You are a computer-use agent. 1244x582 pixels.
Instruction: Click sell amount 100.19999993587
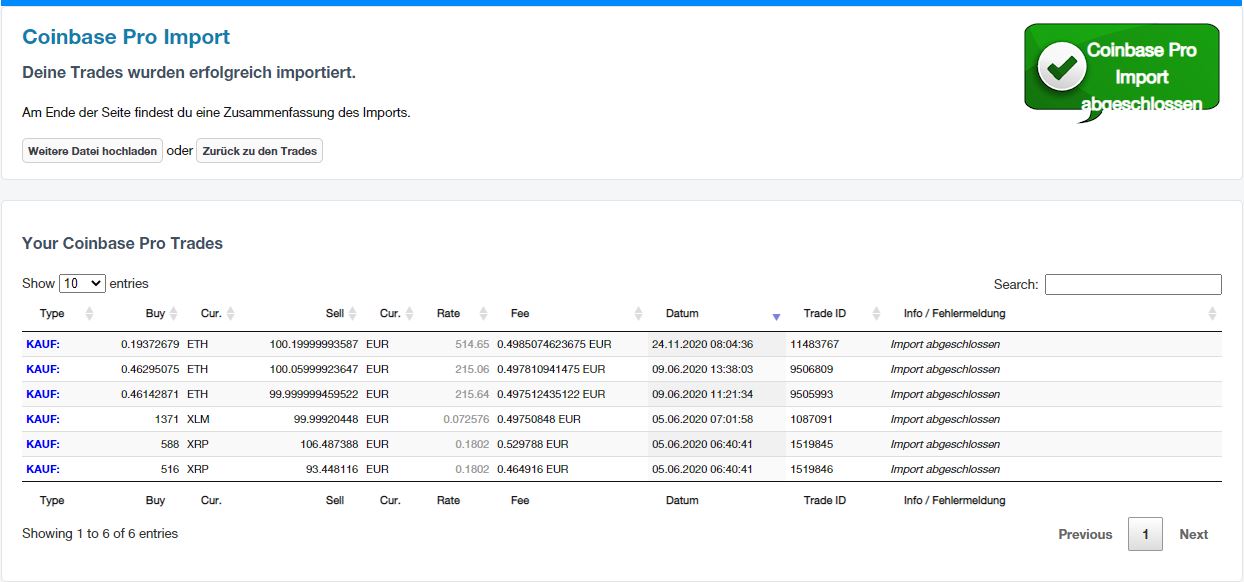tap(314, 344)
